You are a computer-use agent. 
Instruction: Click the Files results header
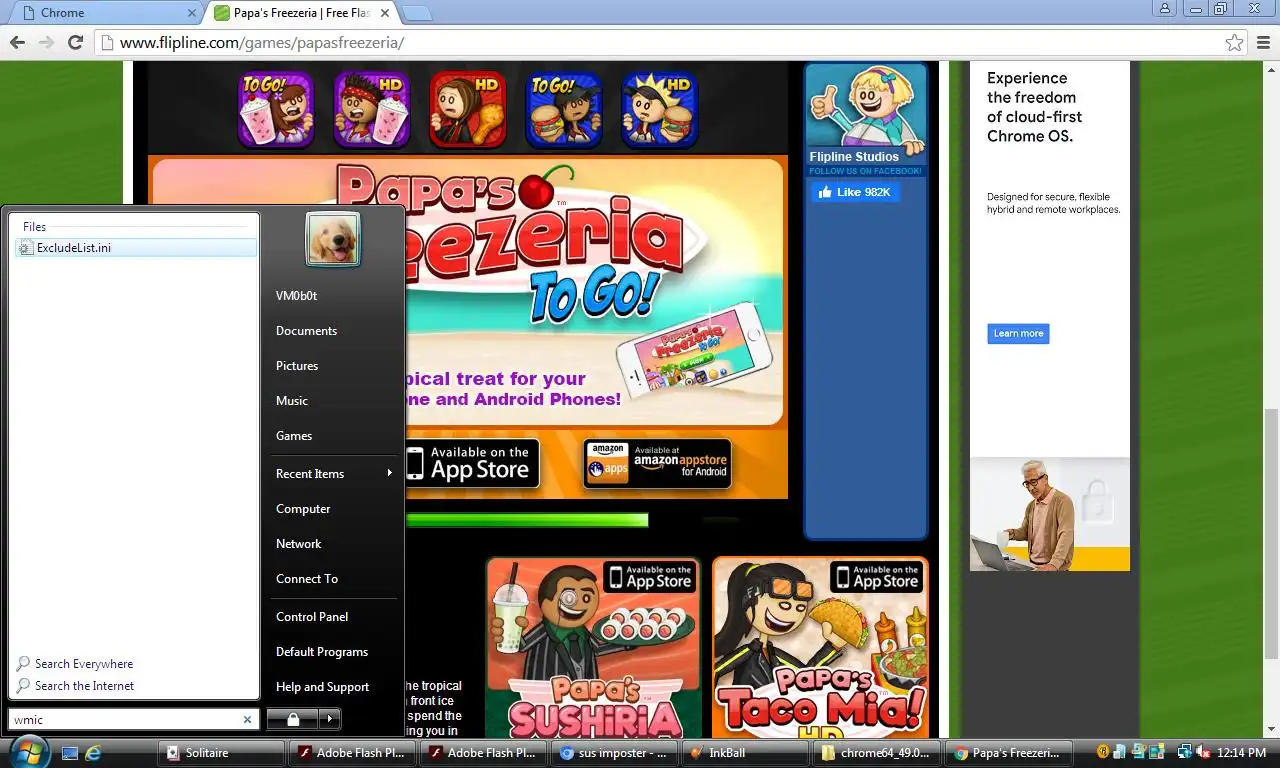click(x=34, y=227)
